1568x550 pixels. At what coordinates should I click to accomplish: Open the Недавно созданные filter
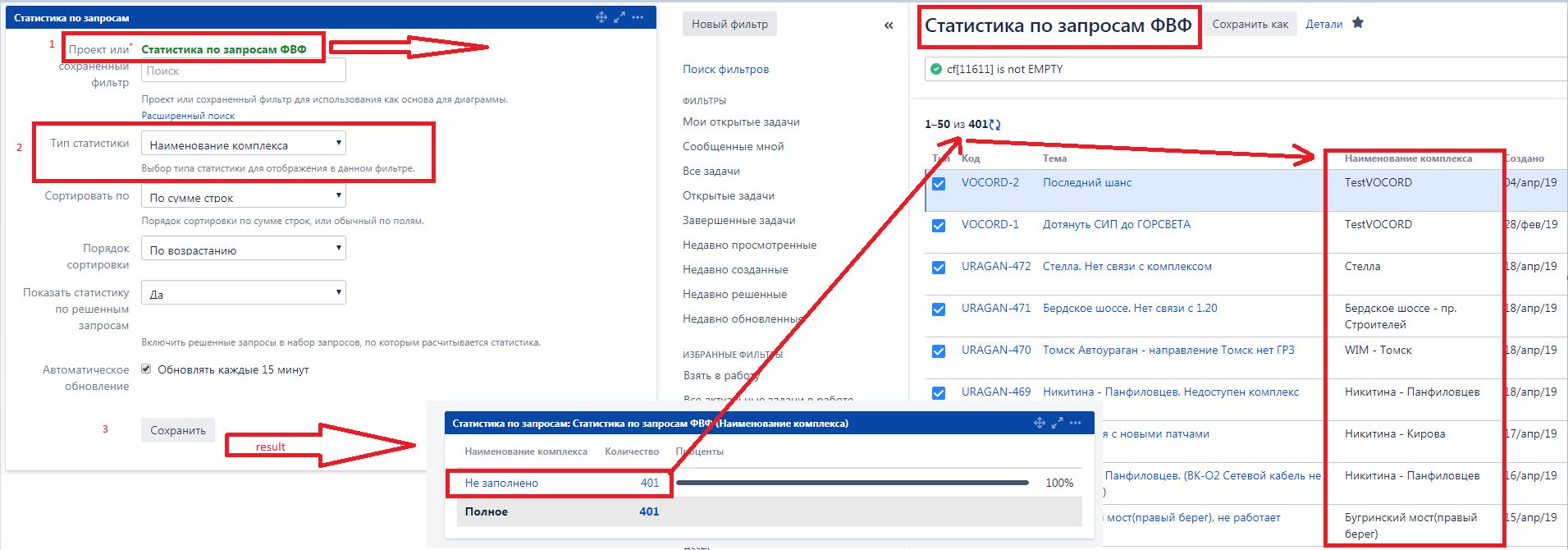(x=735, y=269)
